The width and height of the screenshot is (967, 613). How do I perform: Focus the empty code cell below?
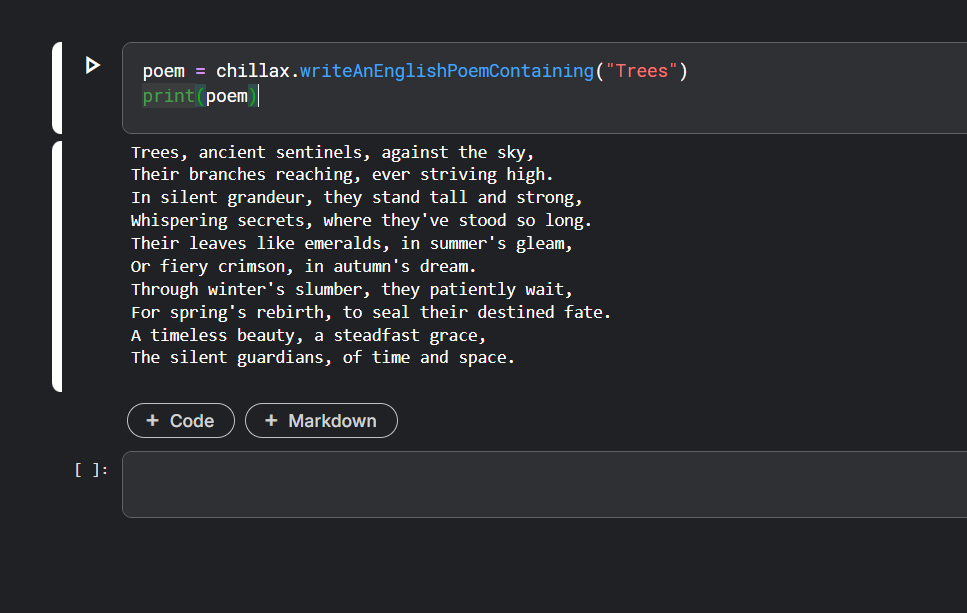pyautogui.click(x=540, y=484)
